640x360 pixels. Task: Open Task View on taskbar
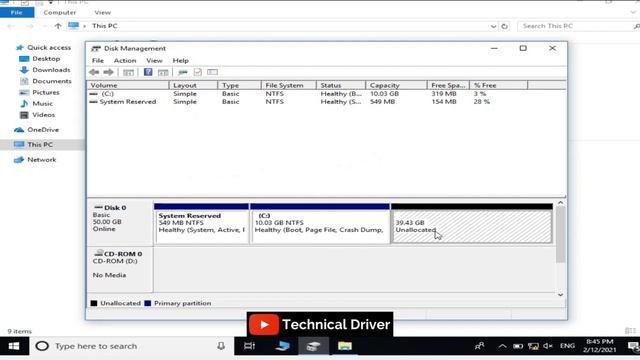tap(249, 346)
